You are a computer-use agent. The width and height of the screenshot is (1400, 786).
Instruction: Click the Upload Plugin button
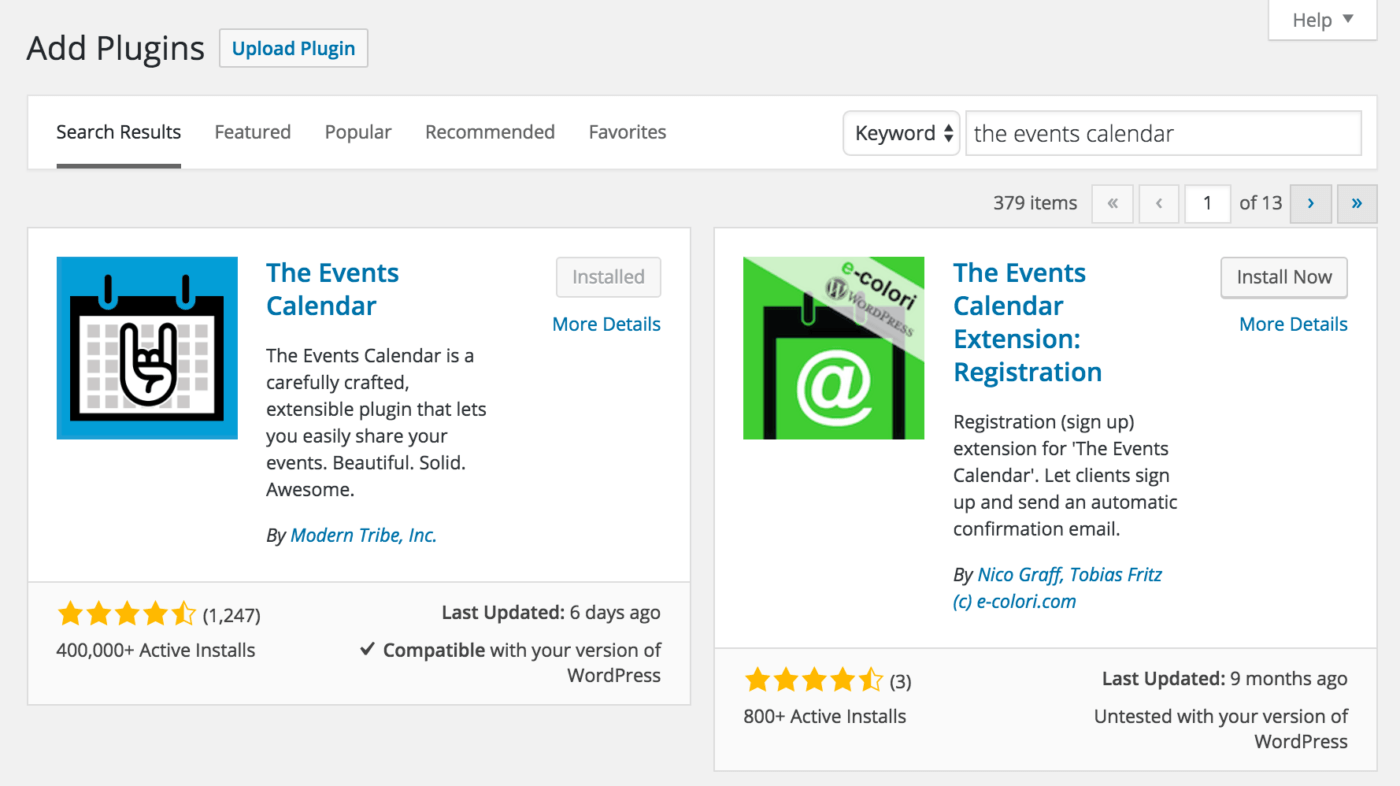pyautogui.click(x=293, y=47)
